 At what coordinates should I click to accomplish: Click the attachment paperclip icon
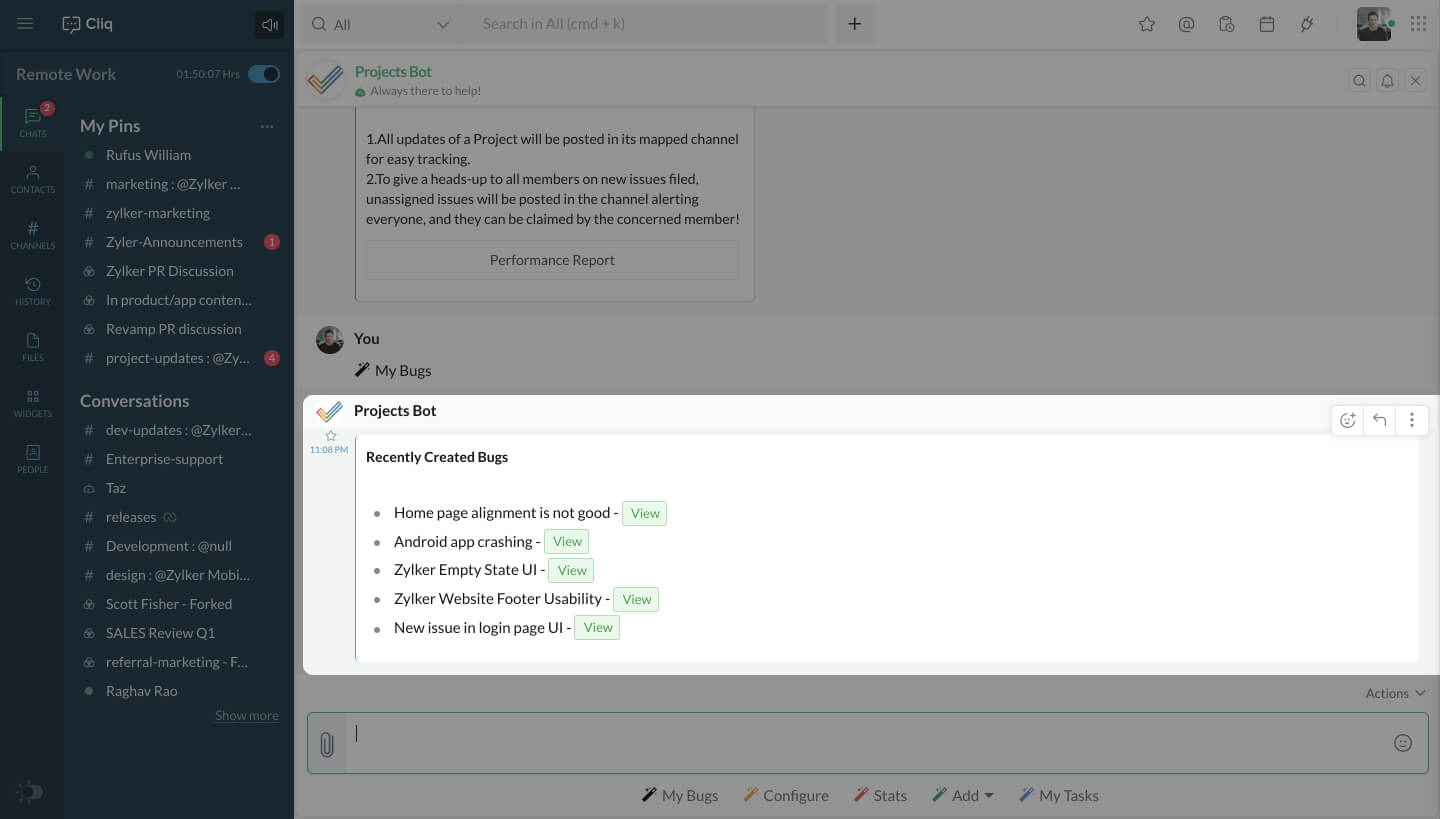[326, 744]
